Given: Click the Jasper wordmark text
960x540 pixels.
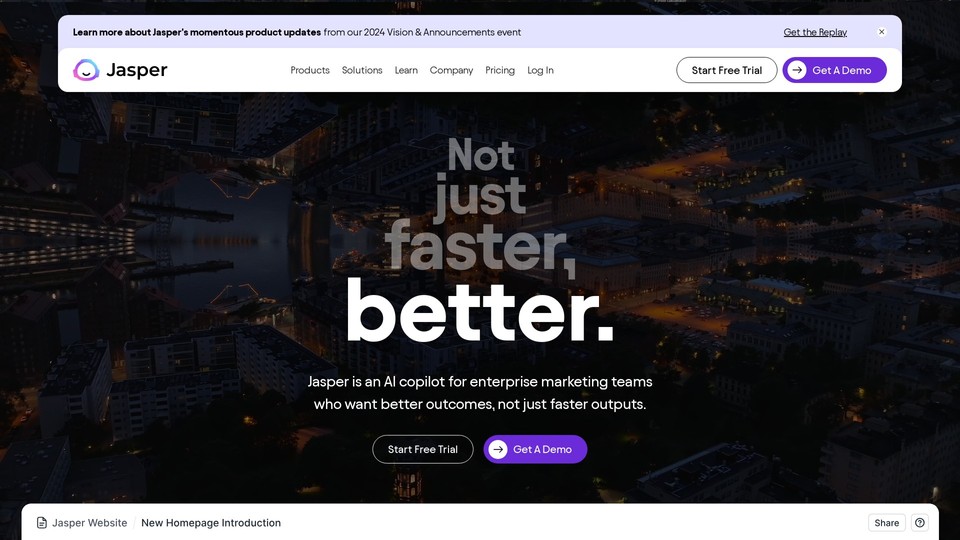Looking at the screenshot, I should 137,70.
